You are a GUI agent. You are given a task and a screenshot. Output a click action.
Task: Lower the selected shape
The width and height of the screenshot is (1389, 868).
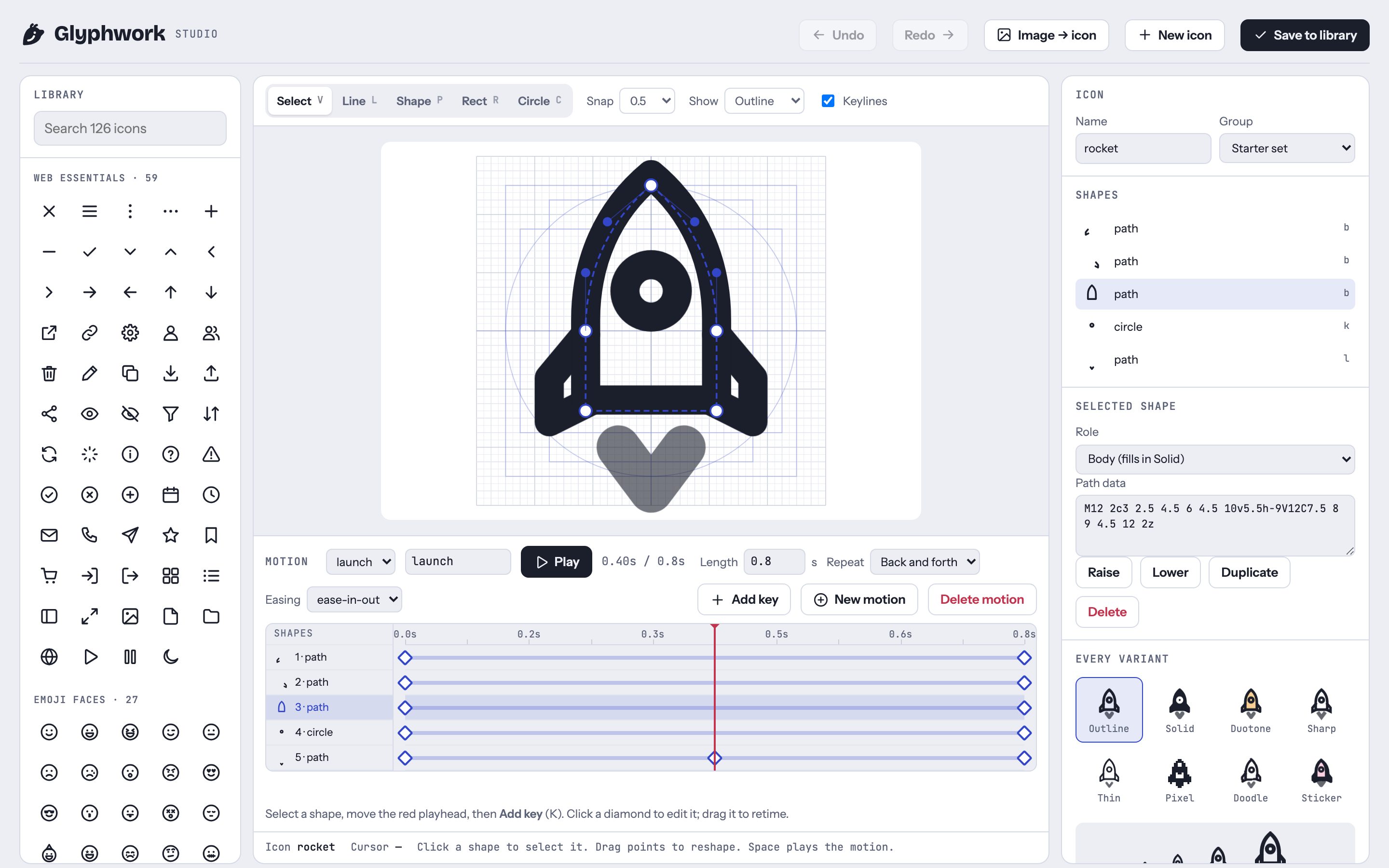point(1171,572)
